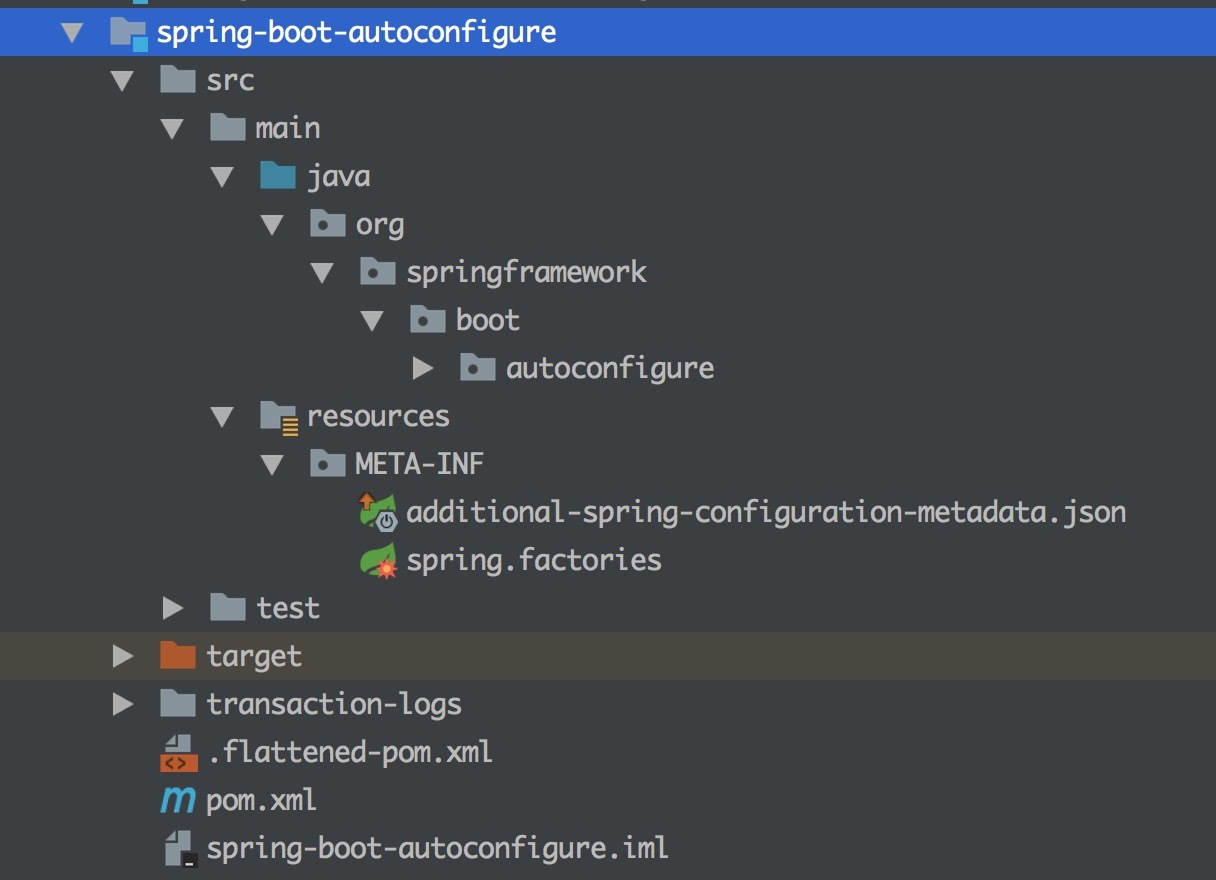Click the blue java source root icon
Screen dimensions: 1216x880
pyautogui.click(x=277, y=176)
